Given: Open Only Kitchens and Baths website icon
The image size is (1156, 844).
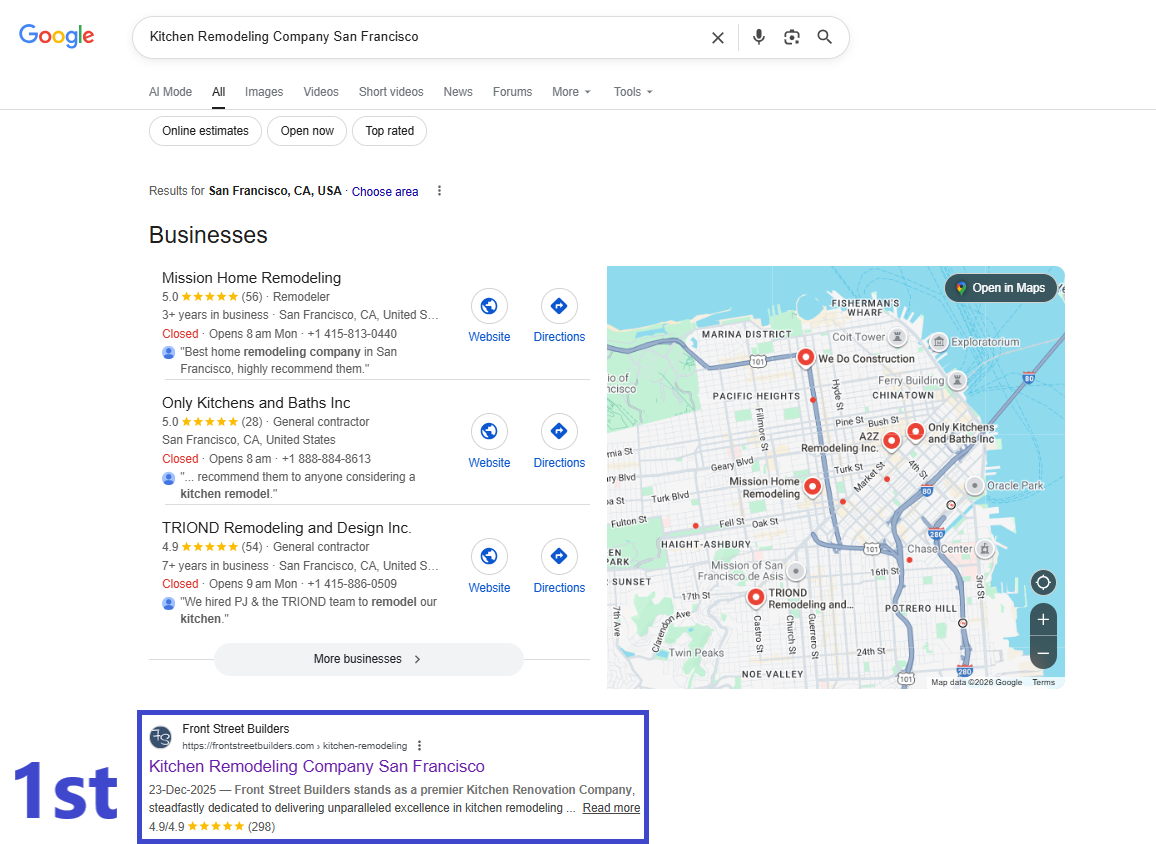Looking at the screenshot, I should [x=490, y=431].
